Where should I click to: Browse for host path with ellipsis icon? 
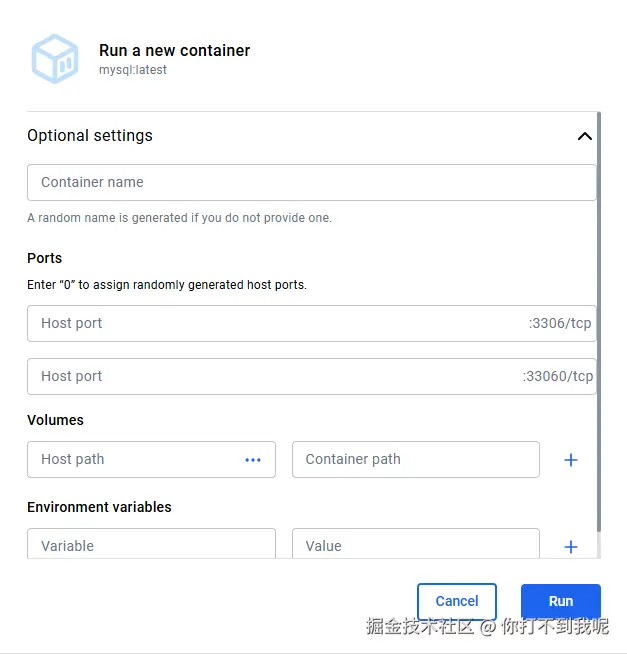253,460
